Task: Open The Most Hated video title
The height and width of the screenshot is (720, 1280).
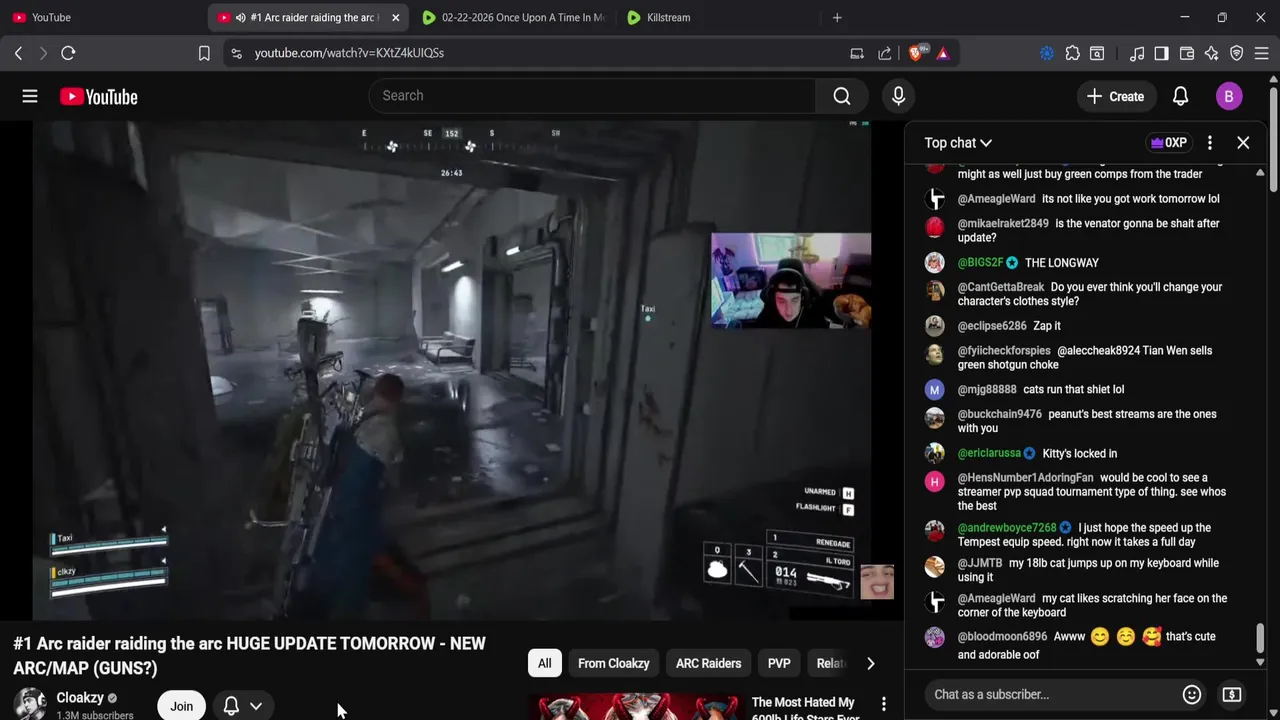Action: click(805, 709)
